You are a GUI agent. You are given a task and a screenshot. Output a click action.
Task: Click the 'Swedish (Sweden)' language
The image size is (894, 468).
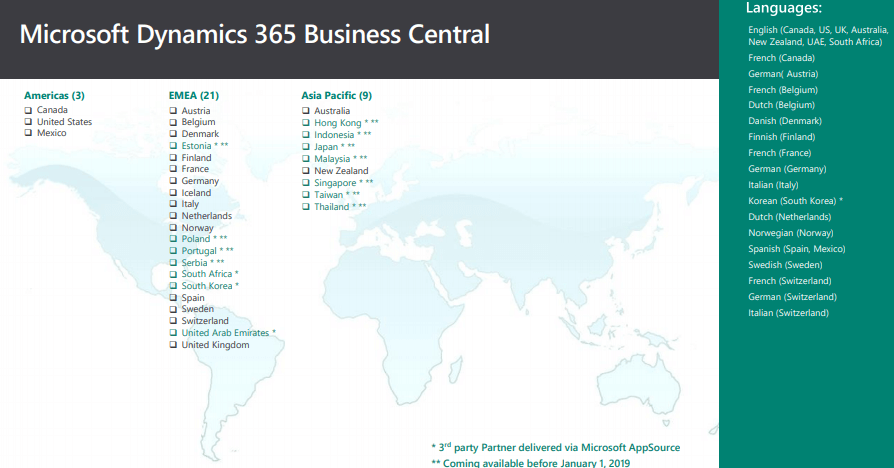785,264
